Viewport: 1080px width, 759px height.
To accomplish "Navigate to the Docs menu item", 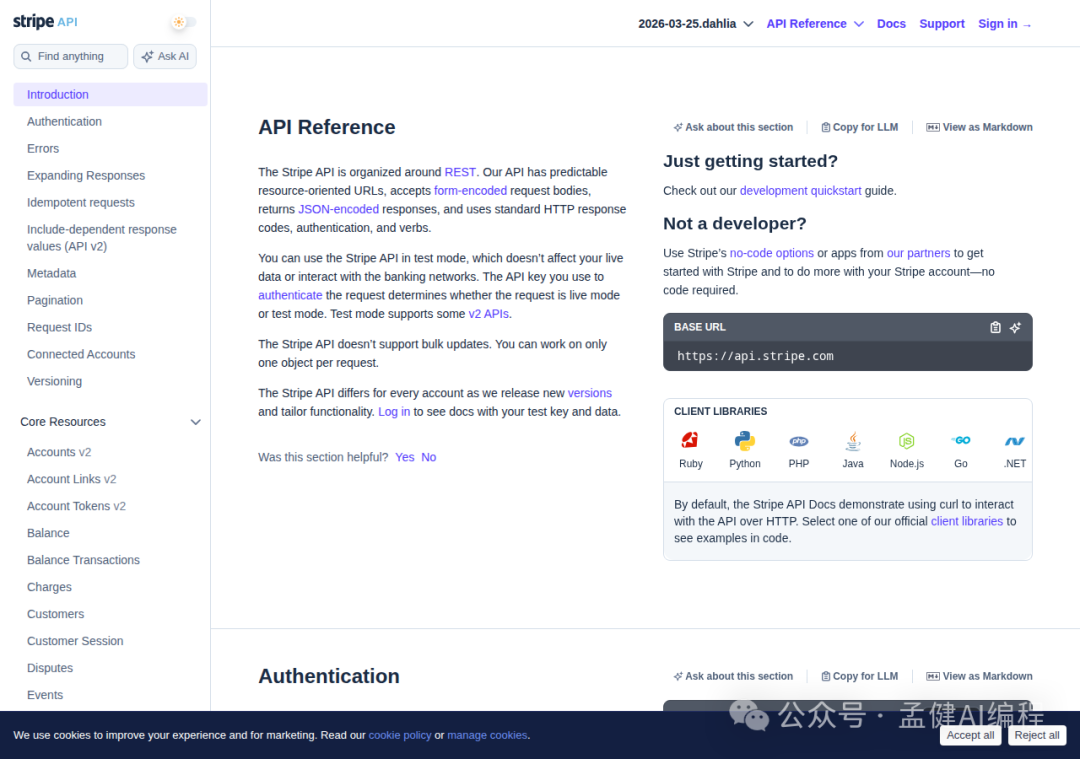I will [890, 23].
